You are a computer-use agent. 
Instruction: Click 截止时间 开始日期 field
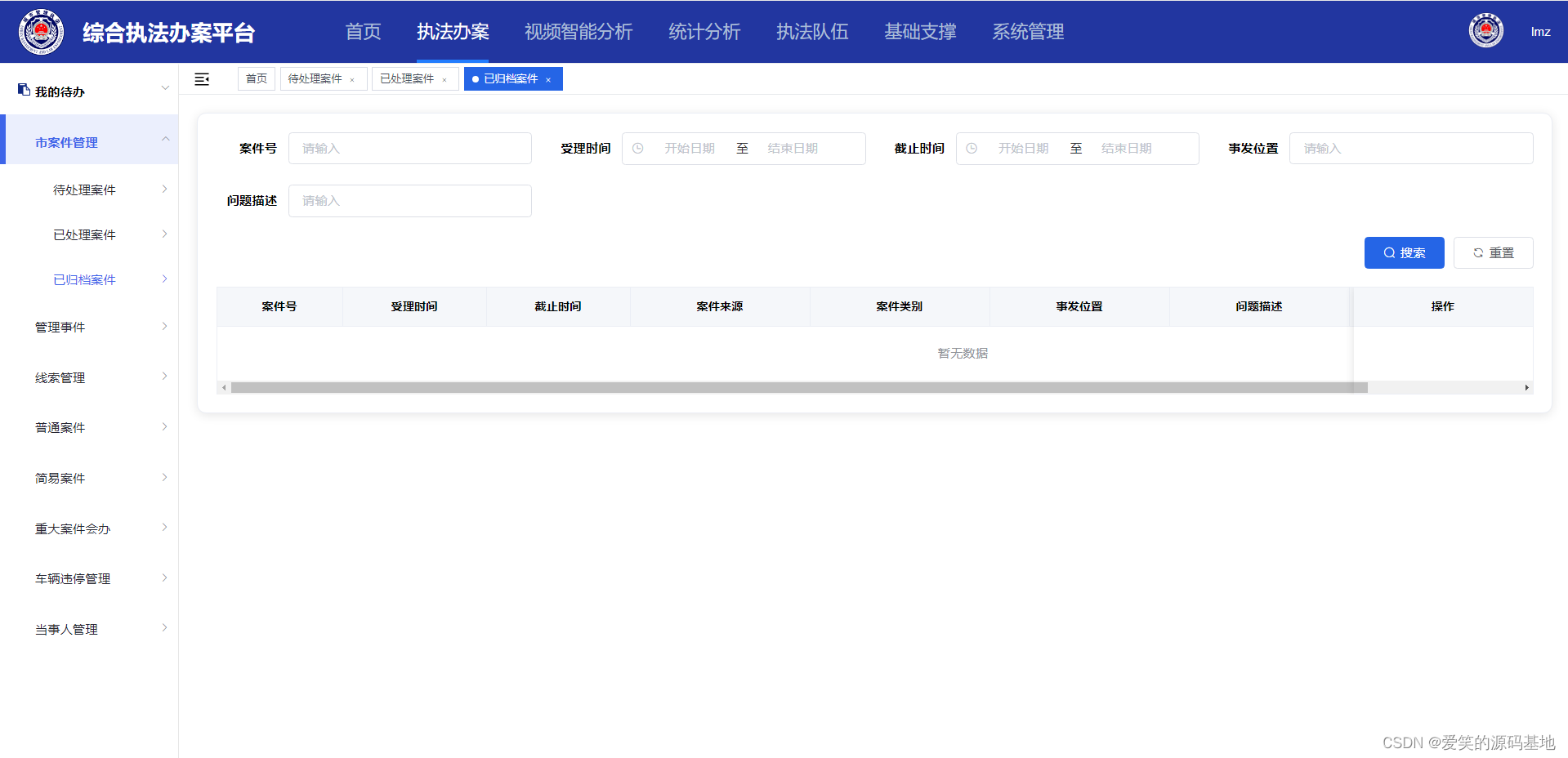pyautogui.click(x=1023, y=149)
